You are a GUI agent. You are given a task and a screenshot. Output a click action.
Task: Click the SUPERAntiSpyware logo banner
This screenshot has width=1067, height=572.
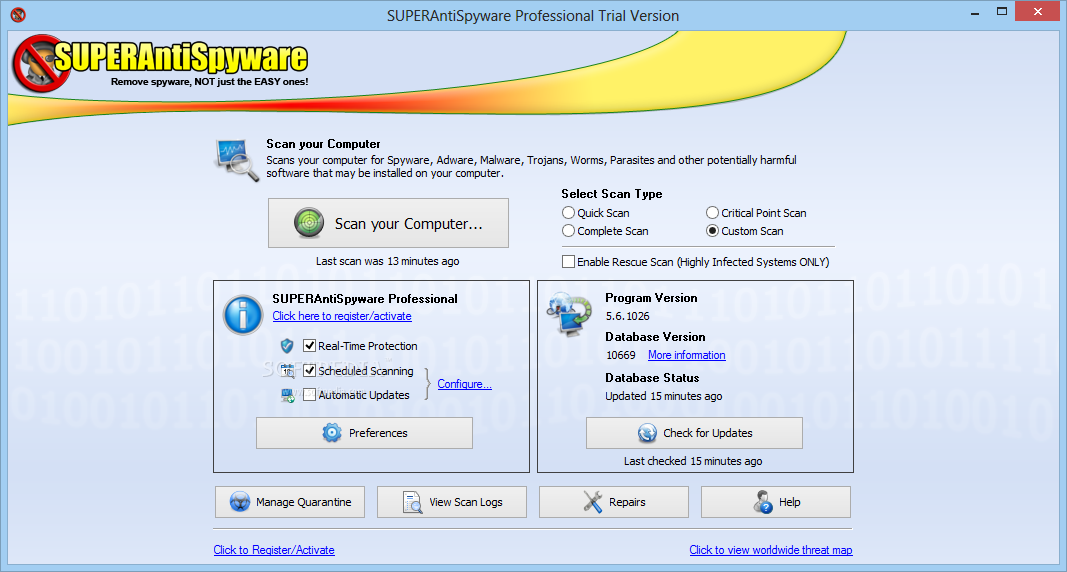[x=161, y=64]
